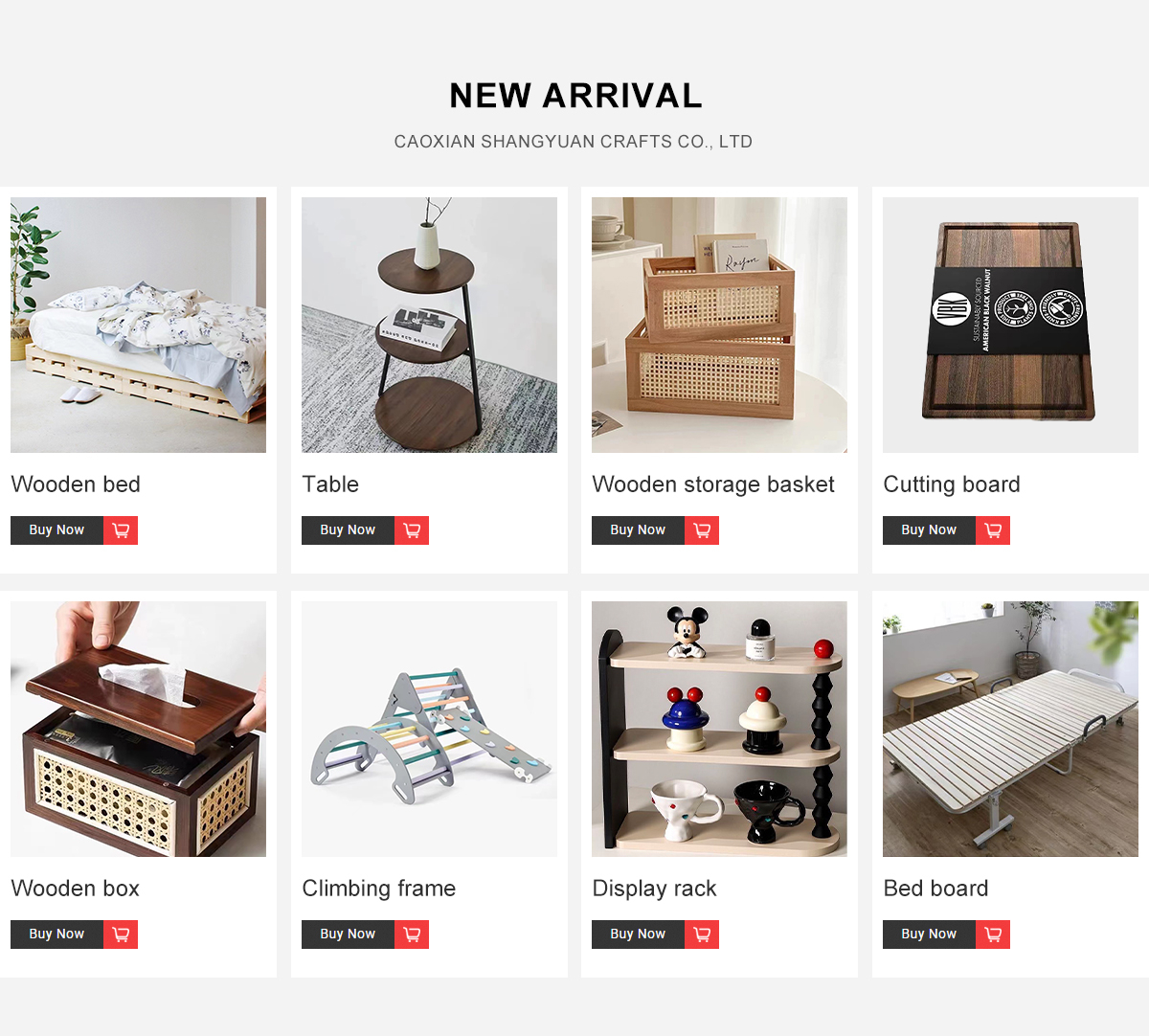This screenshot has height=1036, width=1149.
Task: Click Buy Now for Cutting board
Action: click(929, 530)
